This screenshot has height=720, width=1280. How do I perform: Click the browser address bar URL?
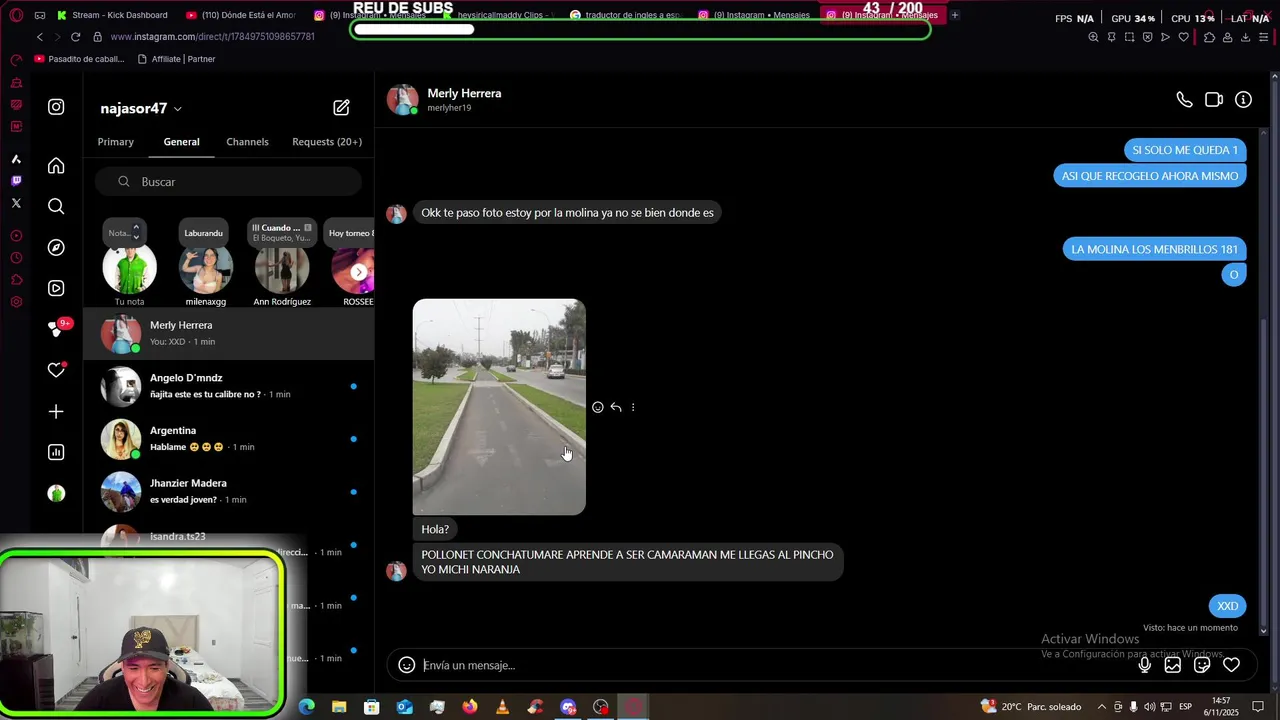pos(212,37)
